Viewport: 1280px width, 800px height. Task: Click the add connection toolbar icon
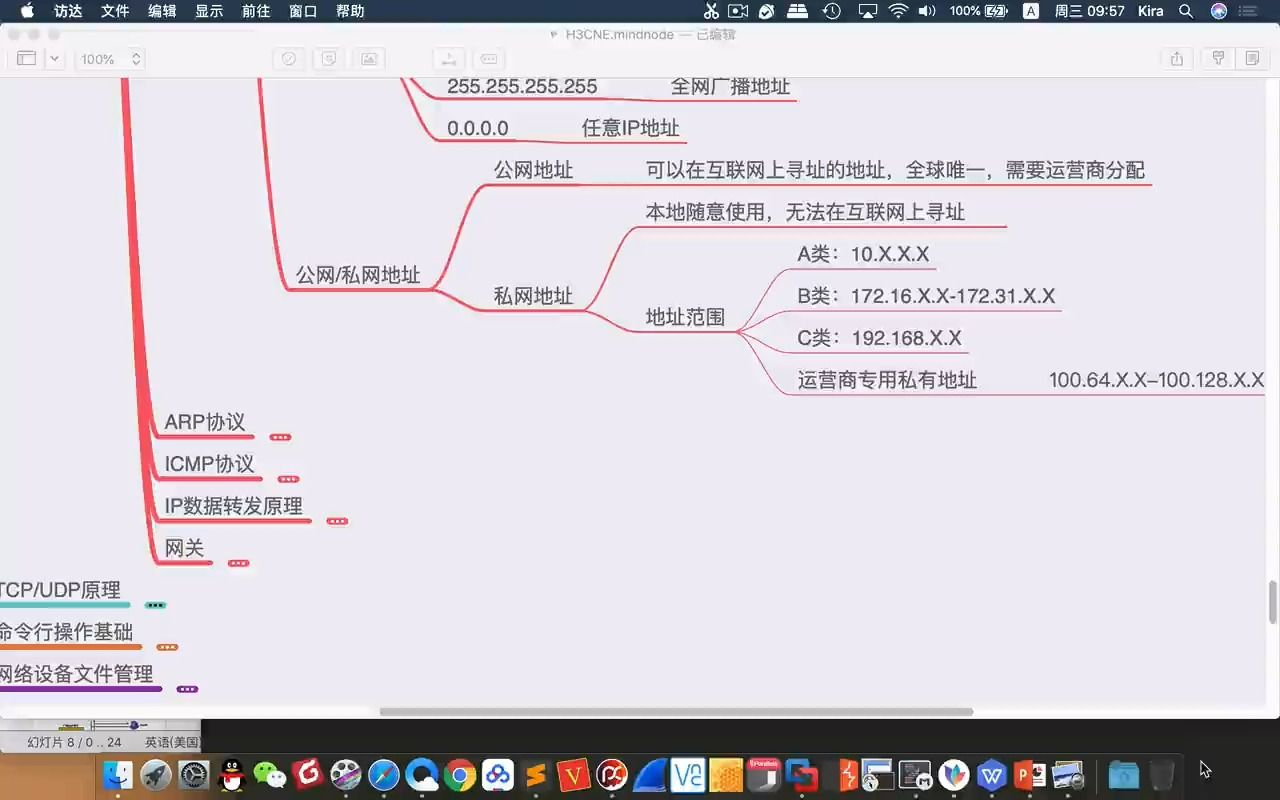pyautogui.click(x=488, y=59)
